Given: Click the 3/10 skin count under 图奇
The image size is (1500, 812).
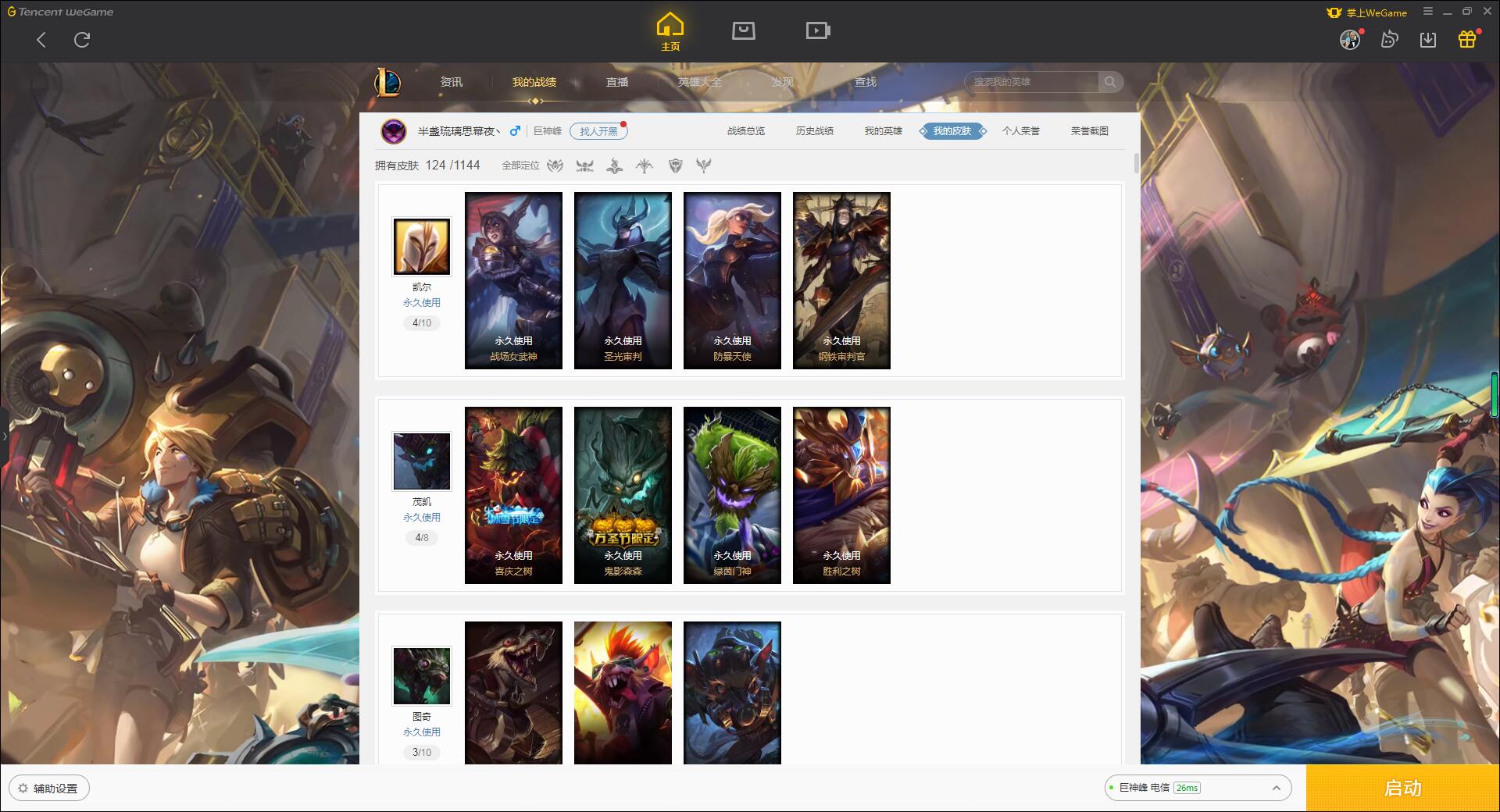Looking at the screenshot, I should pos(422,753).
